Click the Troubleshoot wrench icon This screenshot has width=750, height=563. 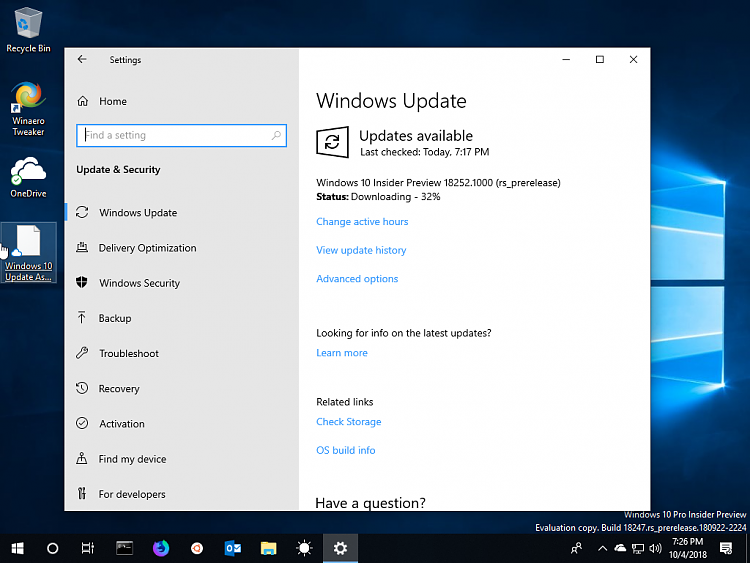[82, 353]
